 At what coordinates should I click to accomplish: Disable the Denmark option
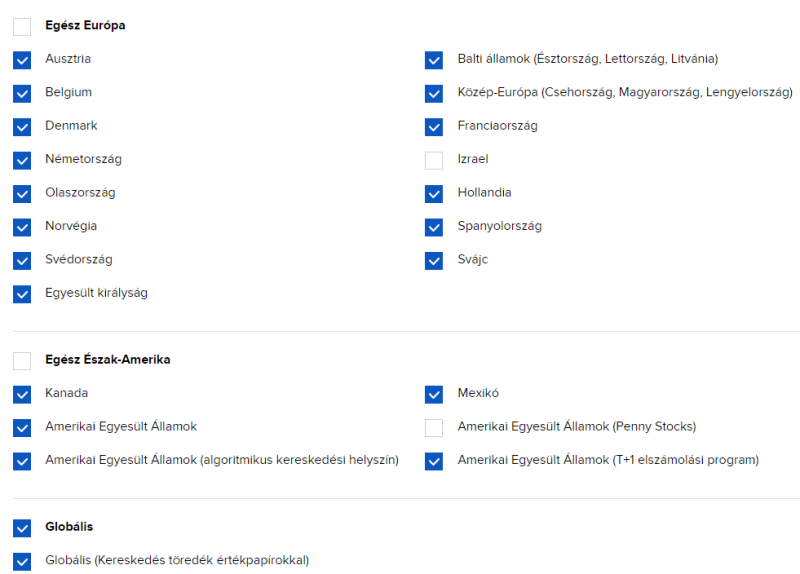(x=22, y=127)
